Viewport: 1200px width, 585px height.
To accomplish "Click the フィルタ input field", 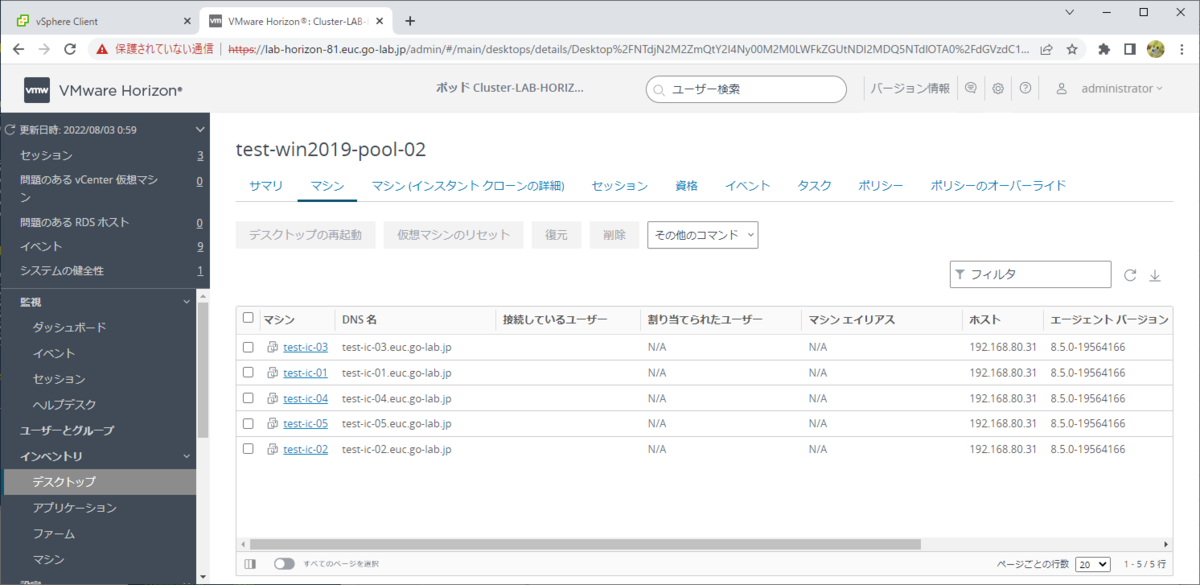I will [1030, 274].
